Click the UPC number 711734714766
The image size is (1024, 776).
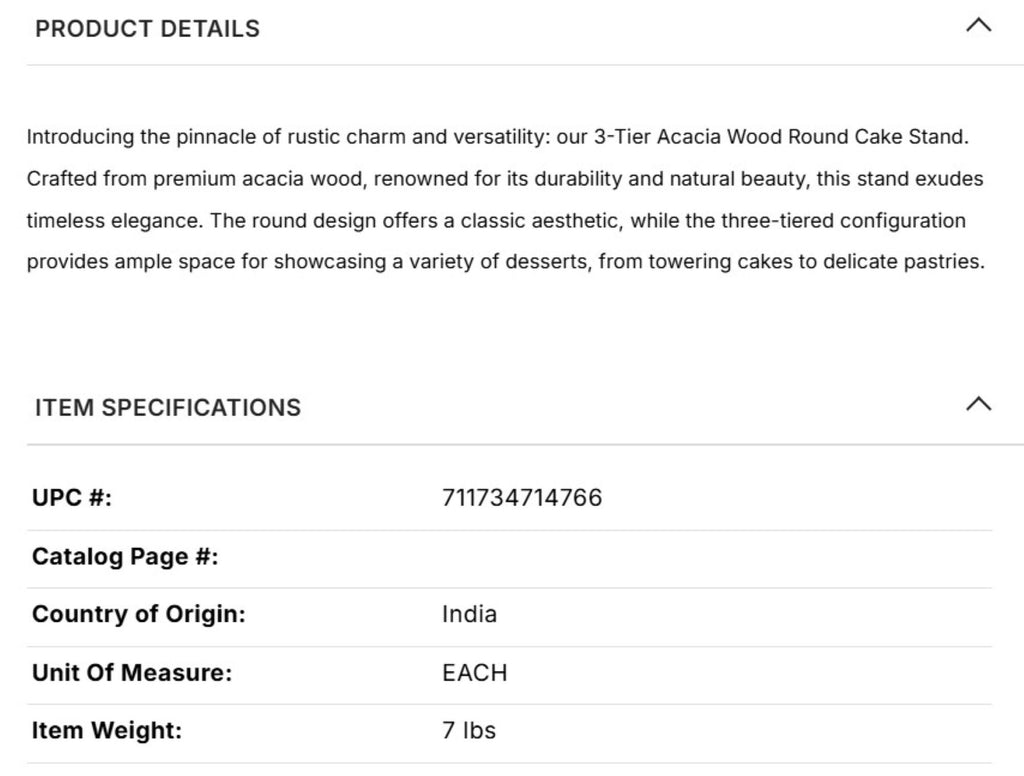tap(521, 498)
